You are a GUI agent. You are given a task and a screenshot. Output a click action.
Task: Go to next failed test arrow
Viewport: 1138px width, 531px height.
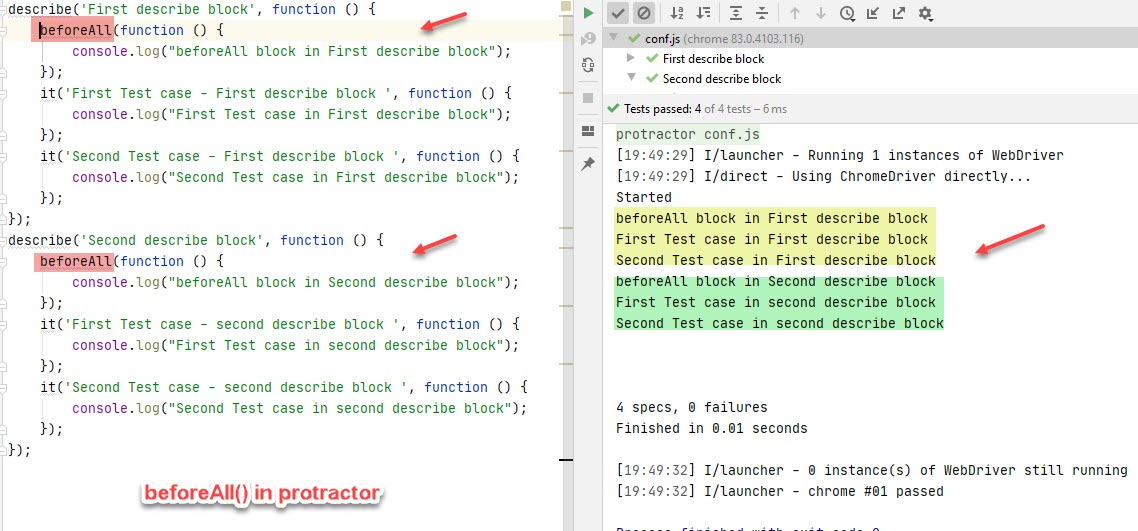820,13
